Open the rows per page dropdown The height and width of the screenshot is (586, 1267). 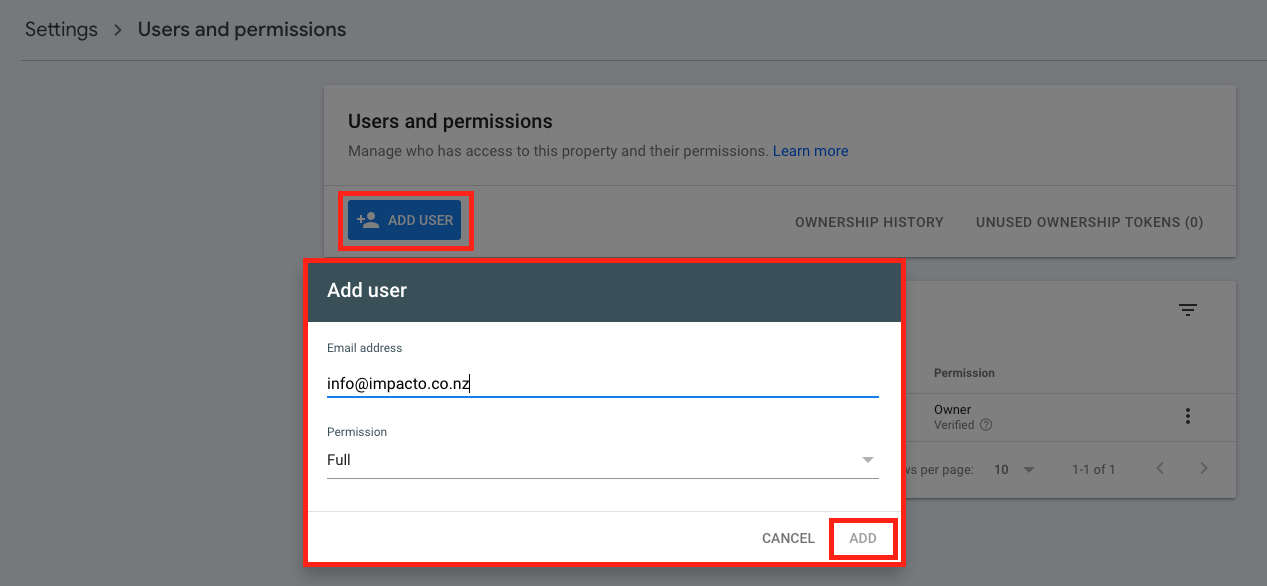pyautogui.click(x=1014, y=469)
